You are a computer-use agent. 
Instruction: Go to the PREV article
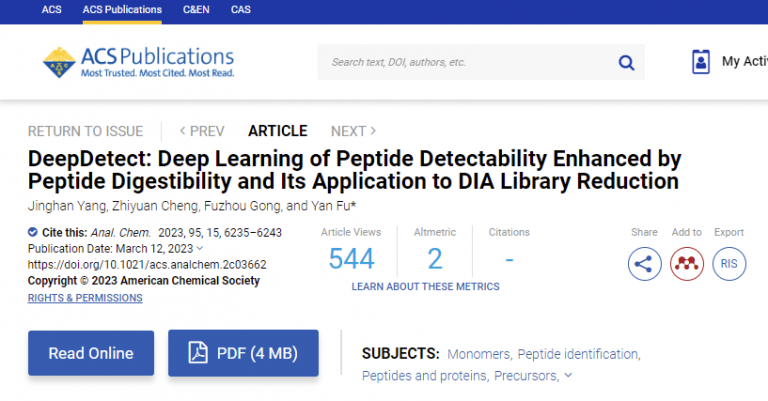coord(201,131)
